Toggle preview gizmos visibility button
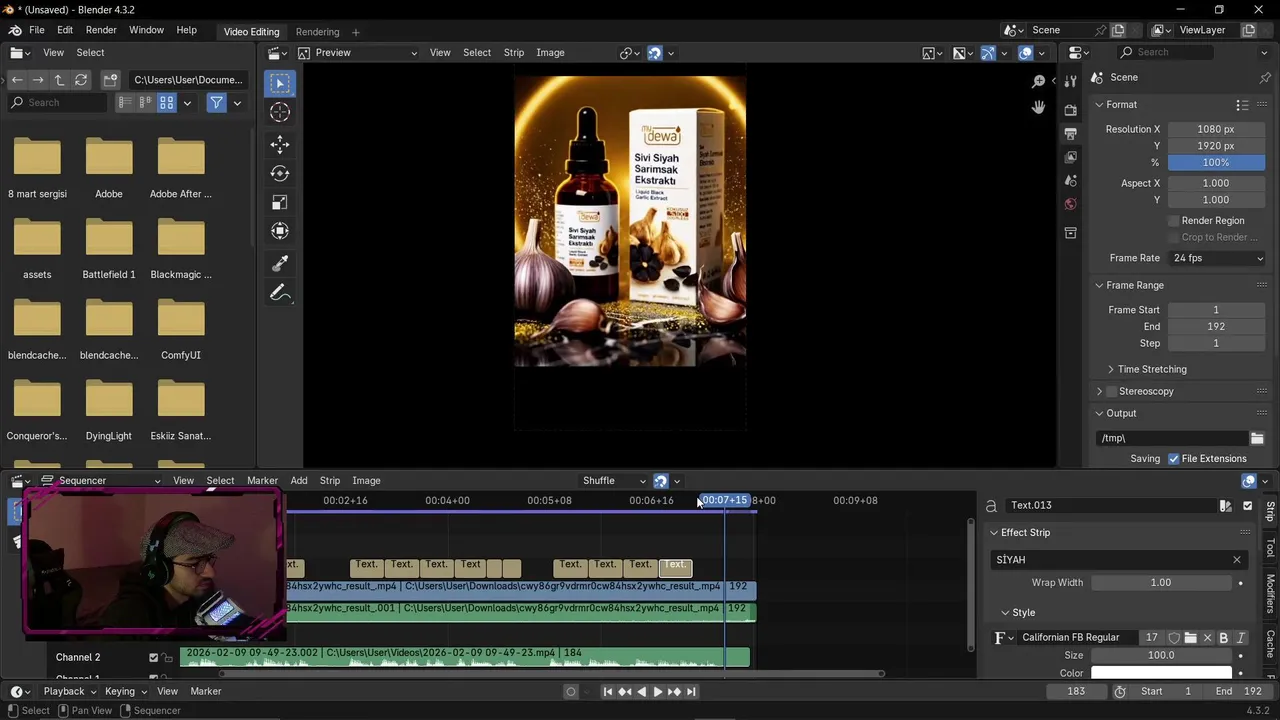1280x720 pixels. 988,53
